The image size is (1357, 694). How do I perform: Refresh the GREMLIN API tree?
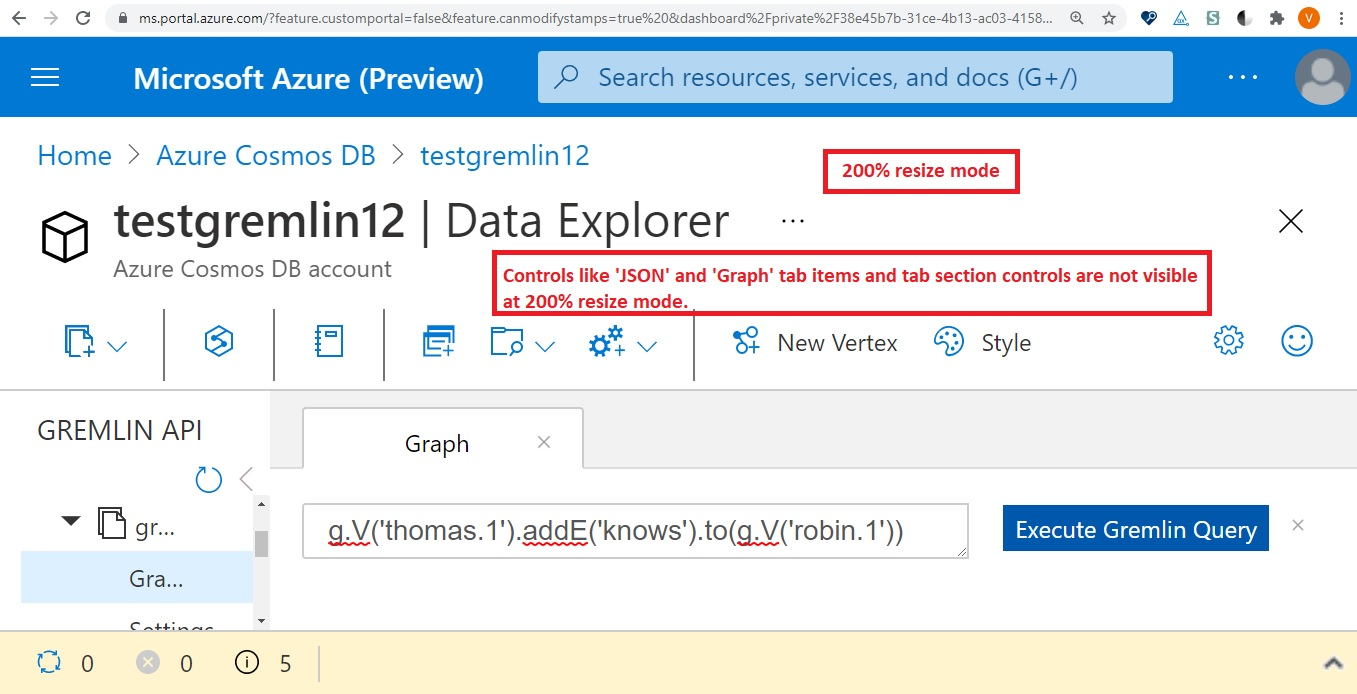point(208,479)
